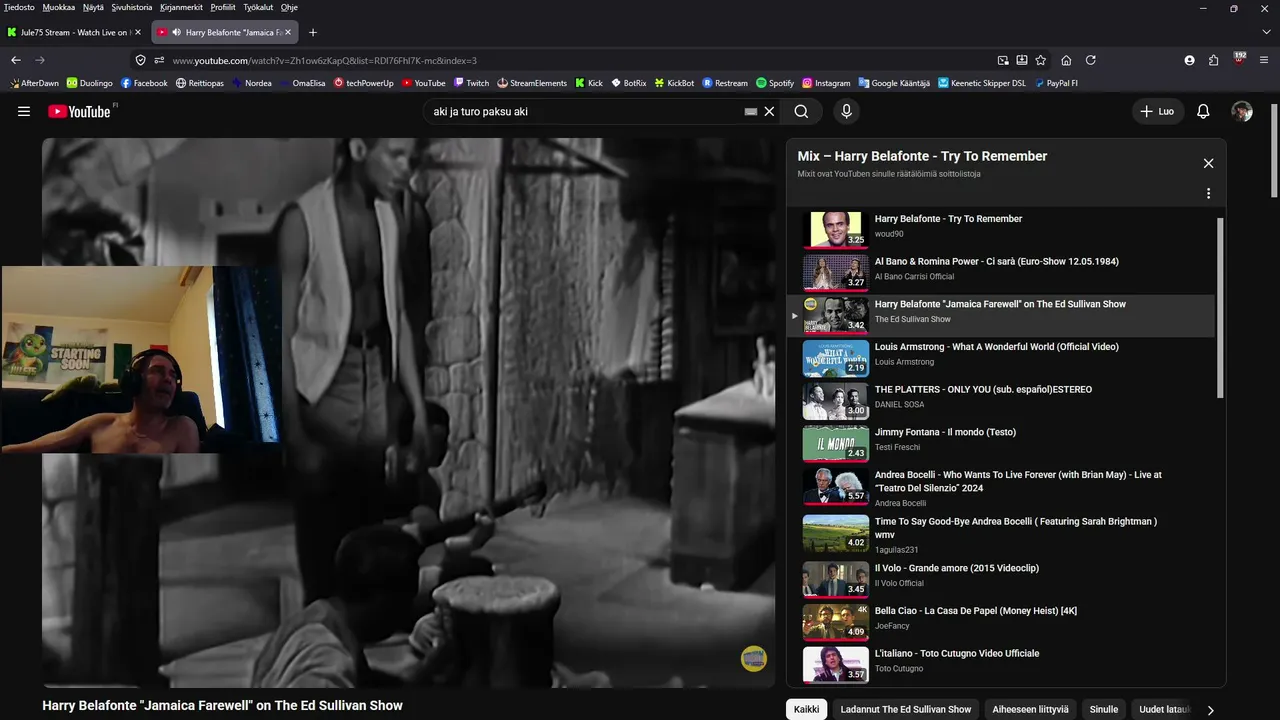Select the Kaikki filter chip

coord(806,709)
